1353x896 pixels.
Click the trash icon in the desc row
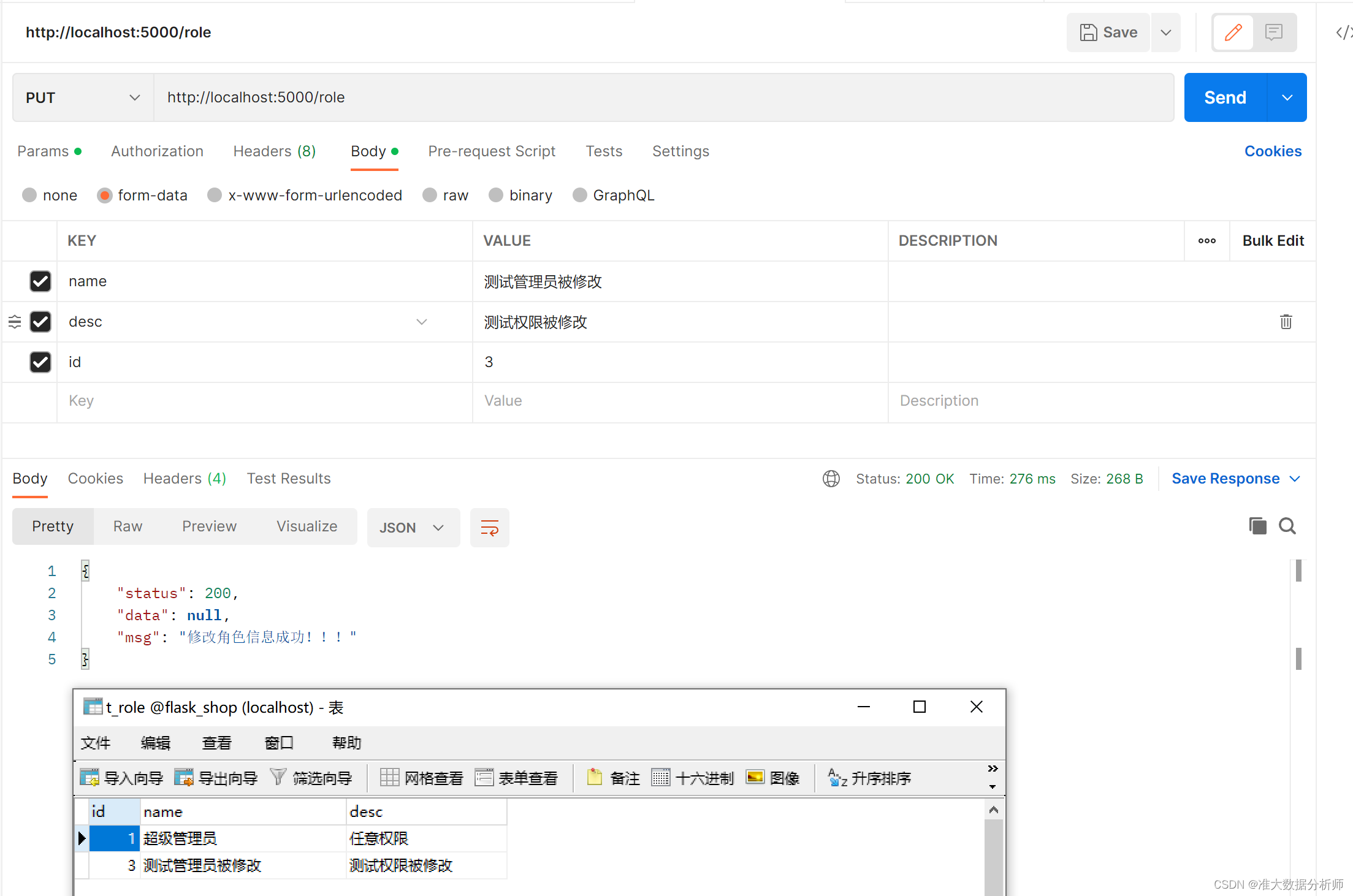click(x=1286, y=322)
